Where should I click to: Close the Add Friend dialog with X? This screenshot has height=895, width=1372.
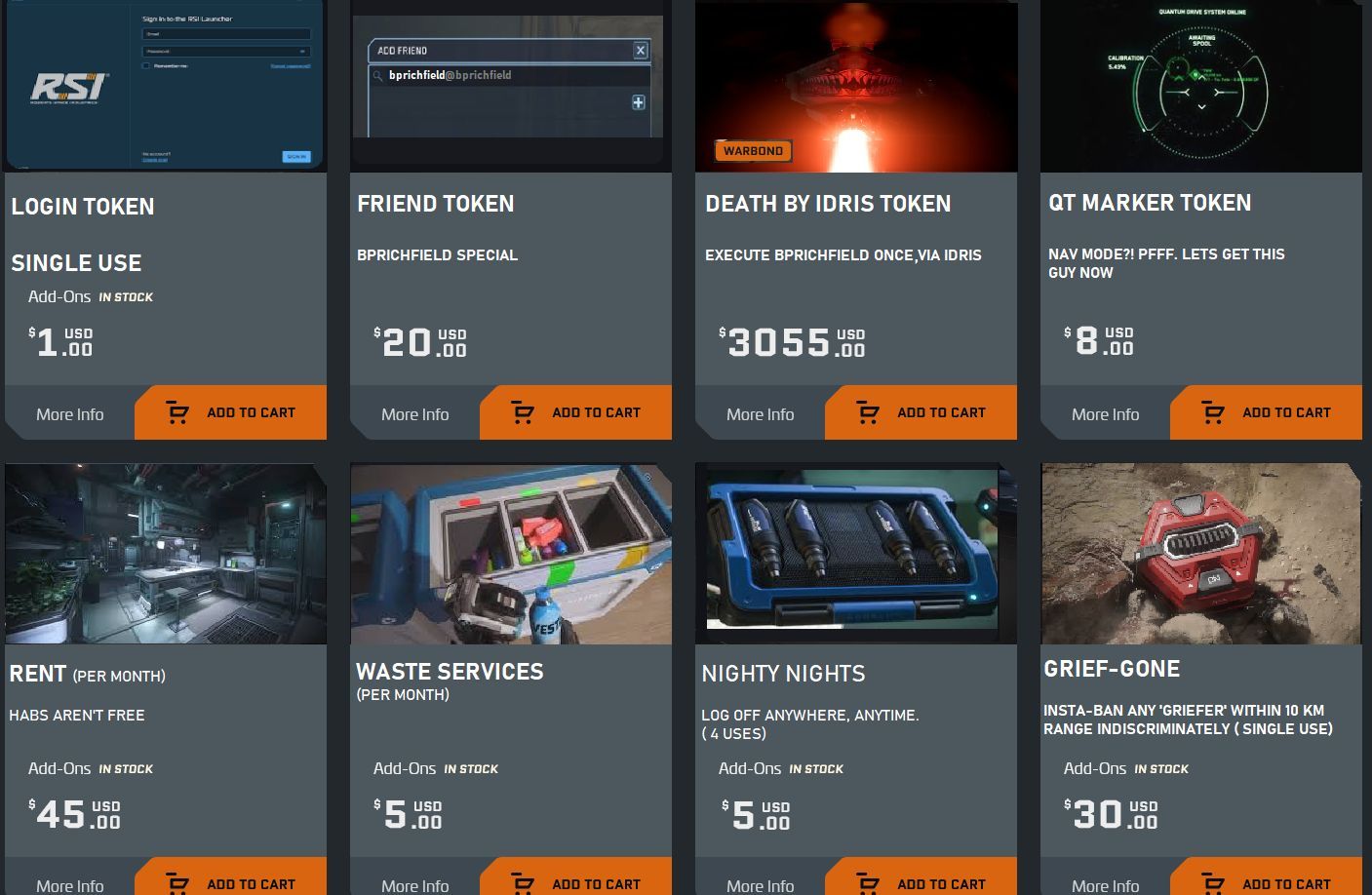point(641,50)
